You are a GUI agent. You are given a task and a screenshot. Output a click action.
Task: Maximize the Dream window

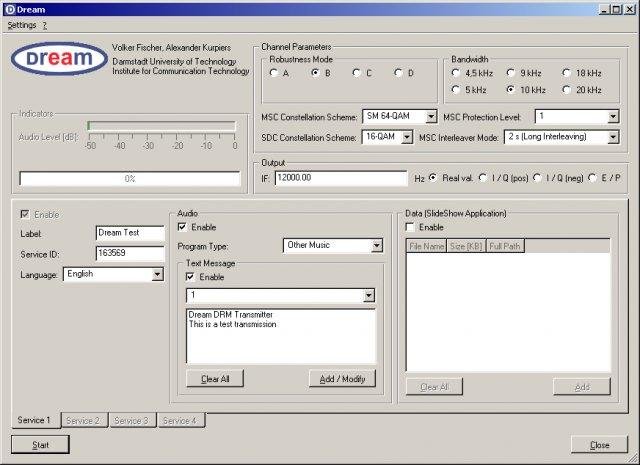(616, 9)
